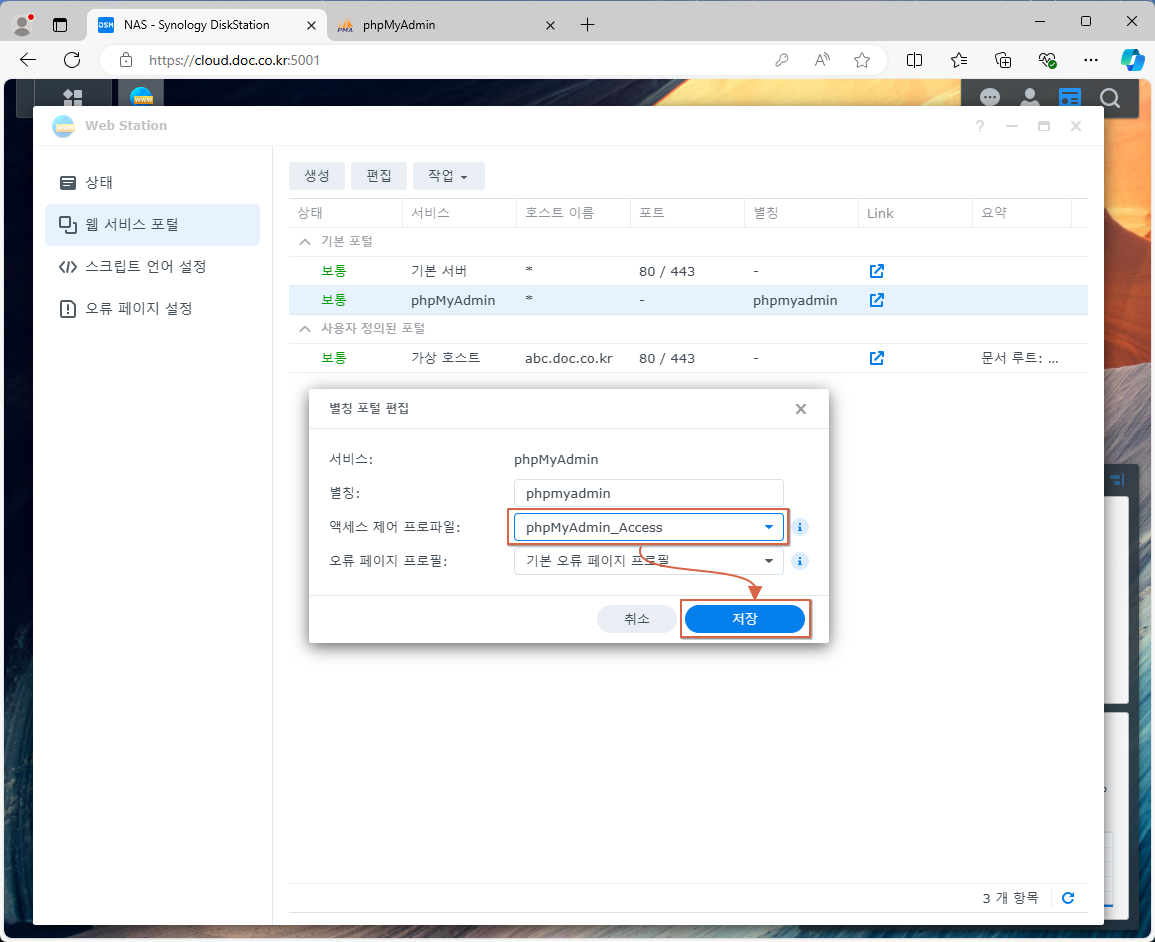Click the 저장 button
The image size is (1155, 942).
point(745,619)
